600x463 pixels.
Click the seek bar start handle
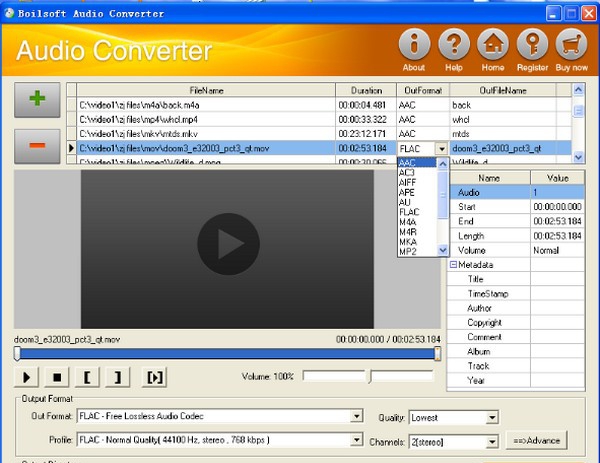pos(17,353)
